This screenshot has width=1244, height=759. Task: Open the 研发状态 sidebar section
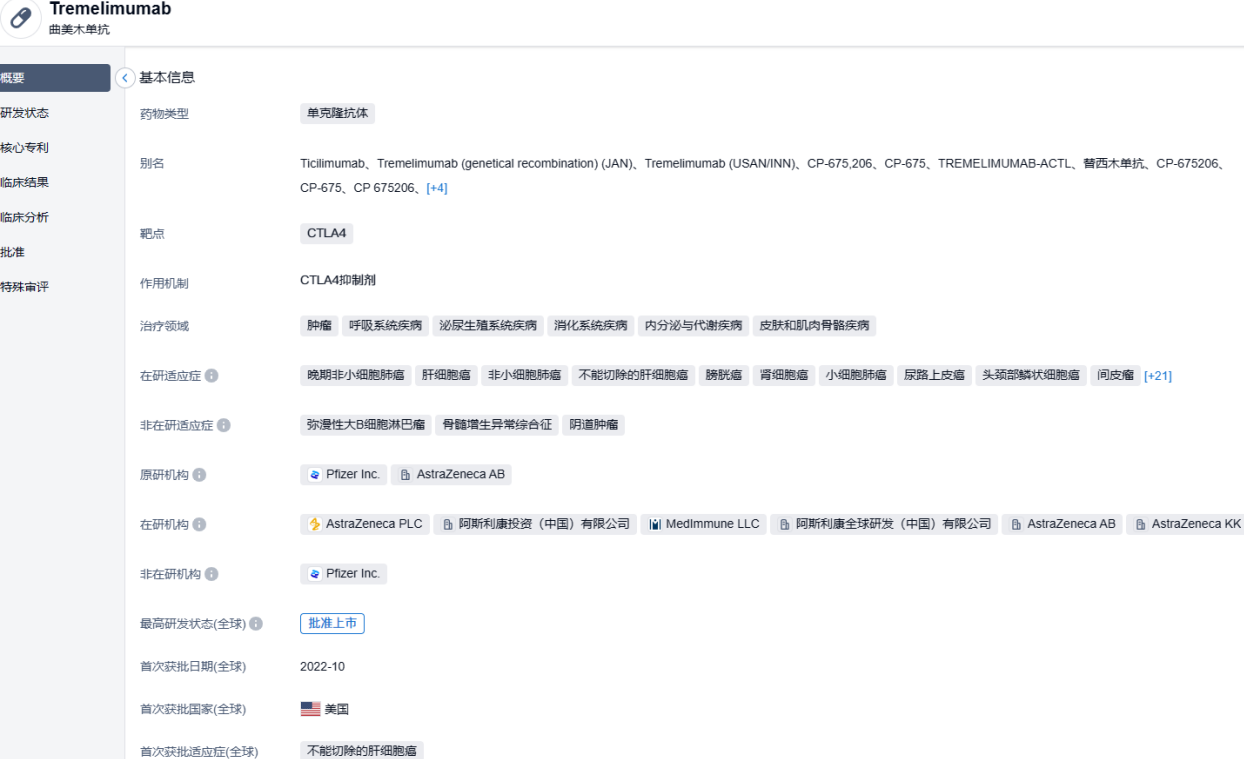pos(25,113)
